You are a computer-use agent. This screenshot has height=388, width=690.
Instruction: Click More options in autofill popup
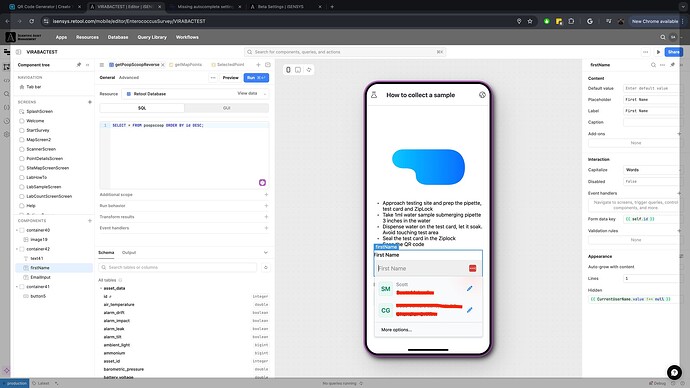(x=396, y=329)
